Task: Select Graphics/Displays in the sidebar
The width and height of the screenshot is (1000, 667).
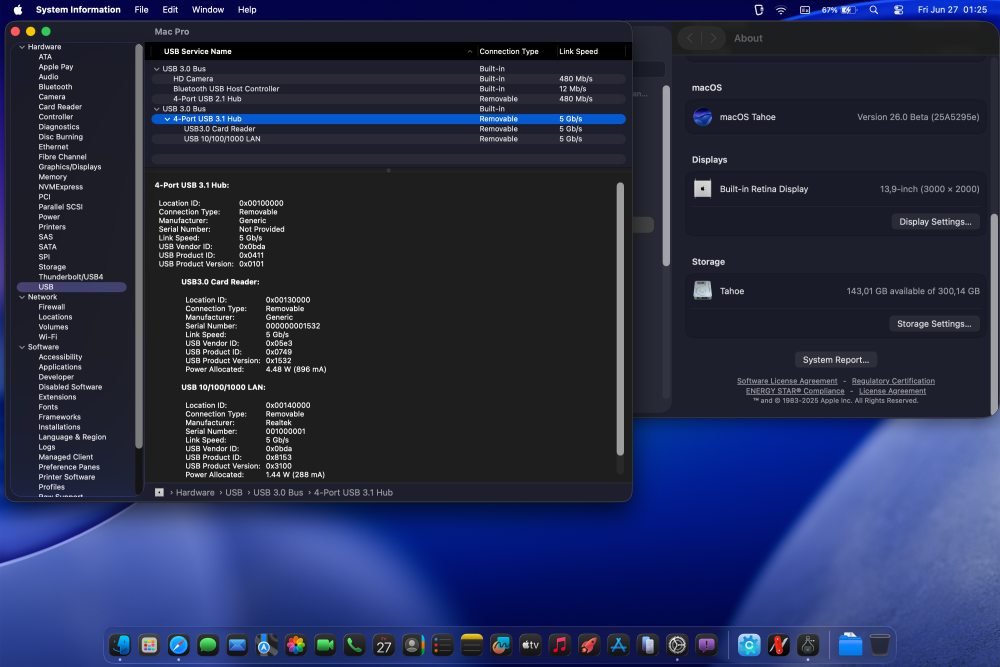Action: point(70,167)
